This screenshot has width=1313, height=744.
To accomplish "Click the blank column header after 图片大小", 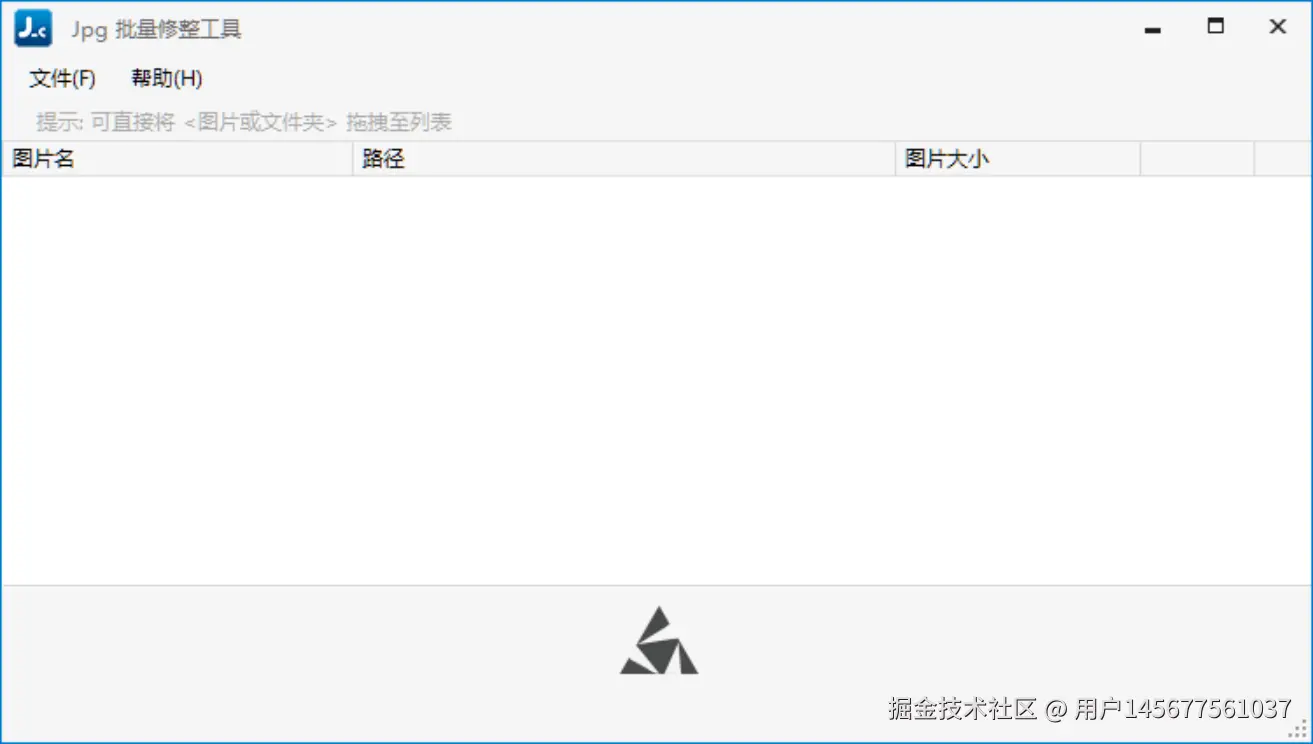I will click(1197, 159).
